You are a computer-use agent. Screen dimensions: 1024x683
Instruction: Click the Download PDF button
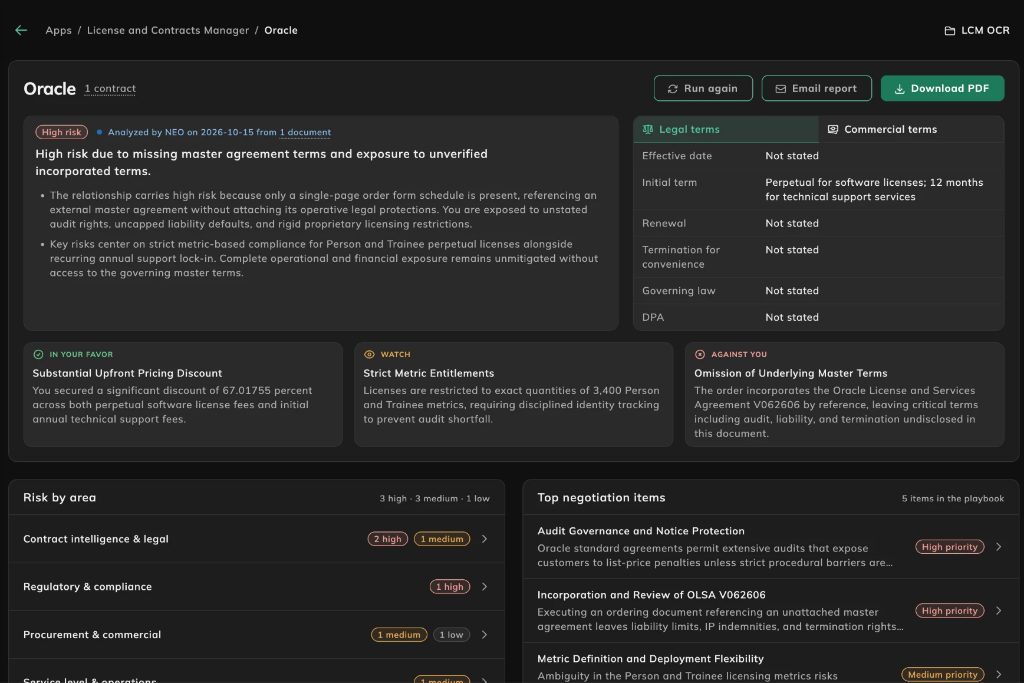942,88
